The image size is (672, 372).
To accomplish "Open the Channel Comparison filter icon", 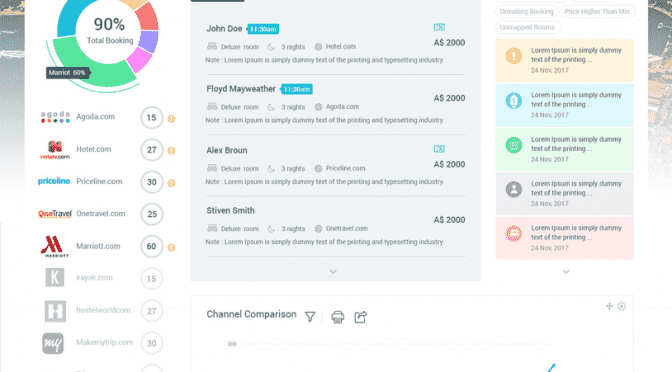I will [310, 317].
